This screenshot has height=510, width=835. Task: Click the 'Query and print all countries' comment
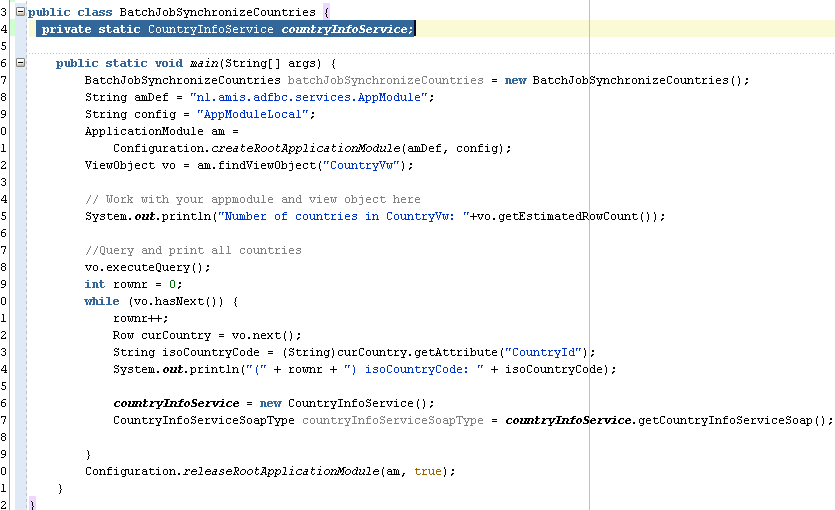[x=193, y=250]
